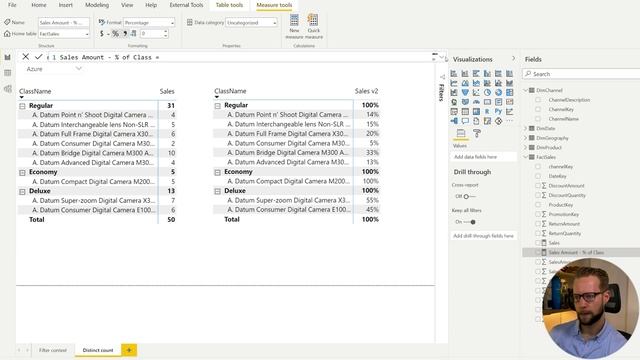Select the ribbon chart visual
The height and width of the screenshot is (360, 640).
[509, 83]
